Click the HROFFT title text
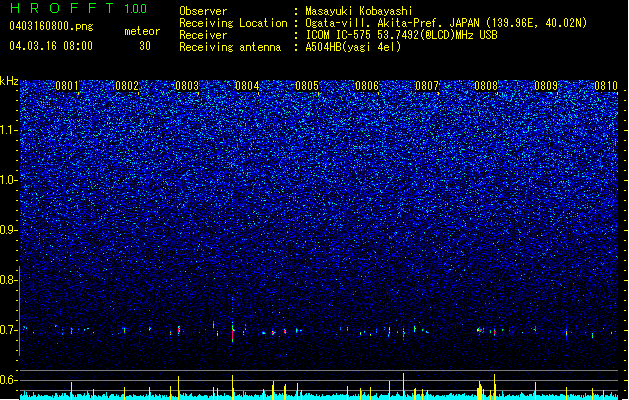629x400 pixels. point(62,8)
